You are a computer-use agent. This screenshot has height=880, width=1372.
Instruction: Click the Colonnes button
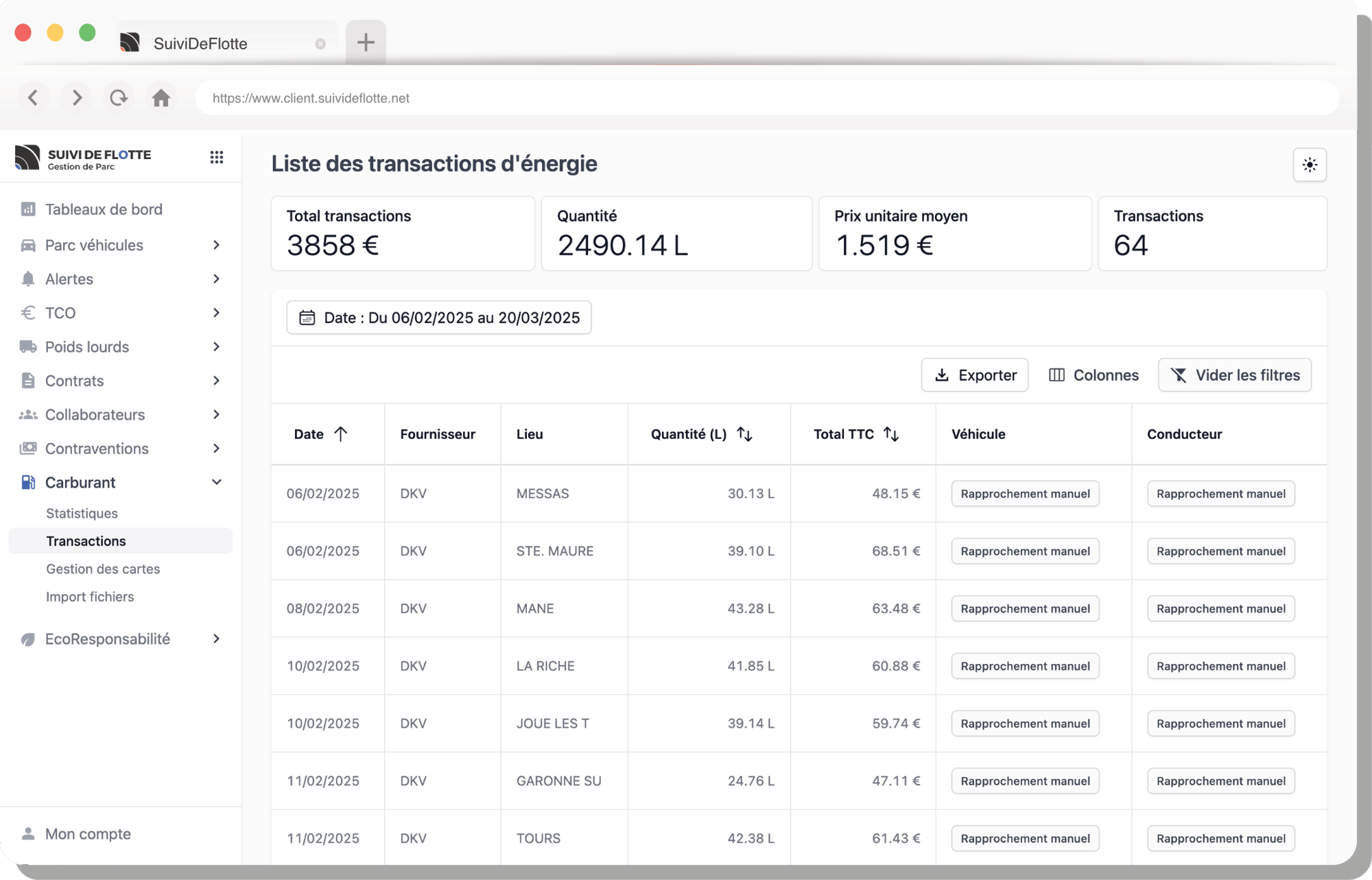point(1093,375)
